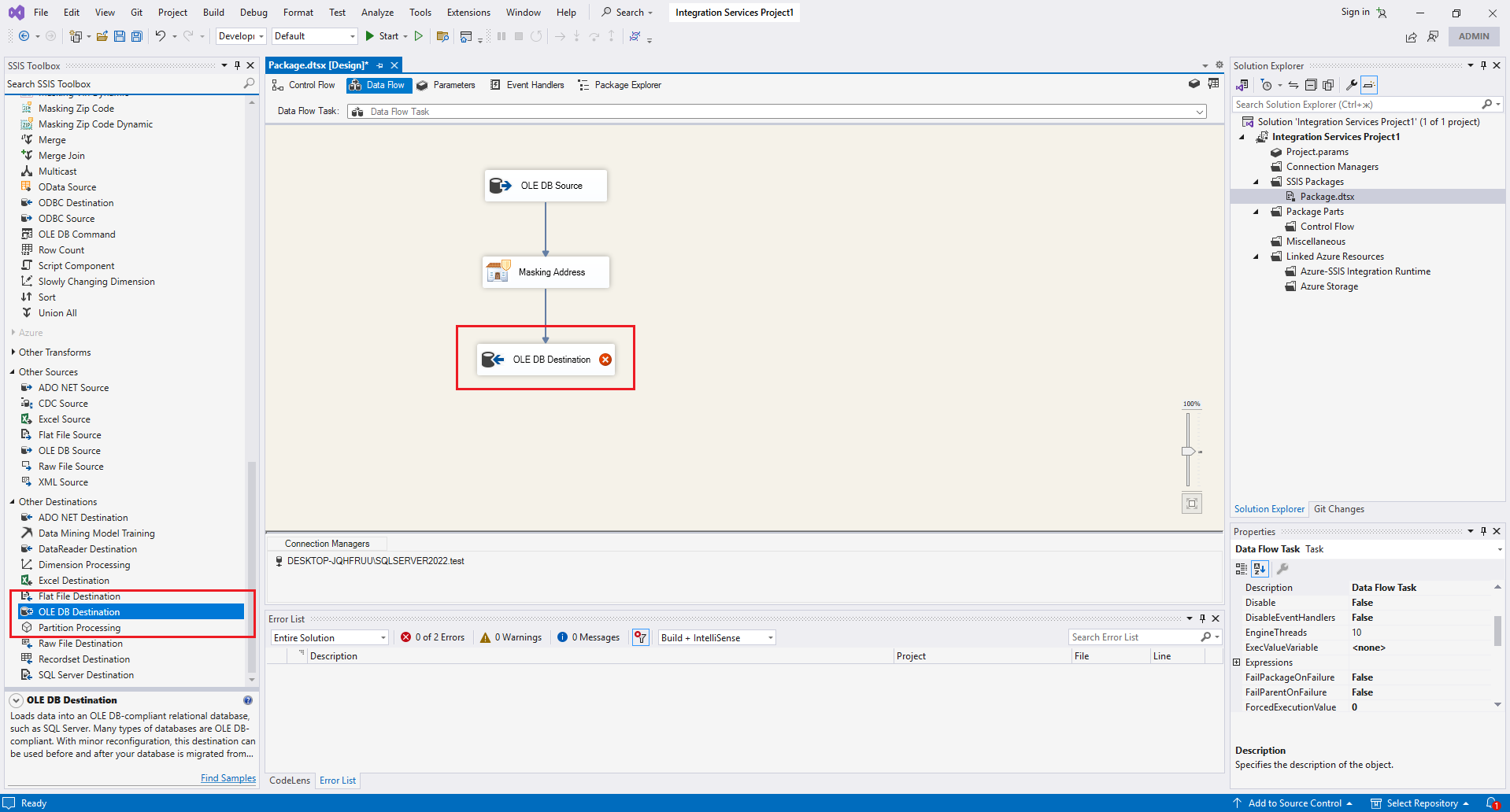Viewport: 1510px width, 812px height.
Task: Collapse the Other Sources group
Action: click(13, 372)
